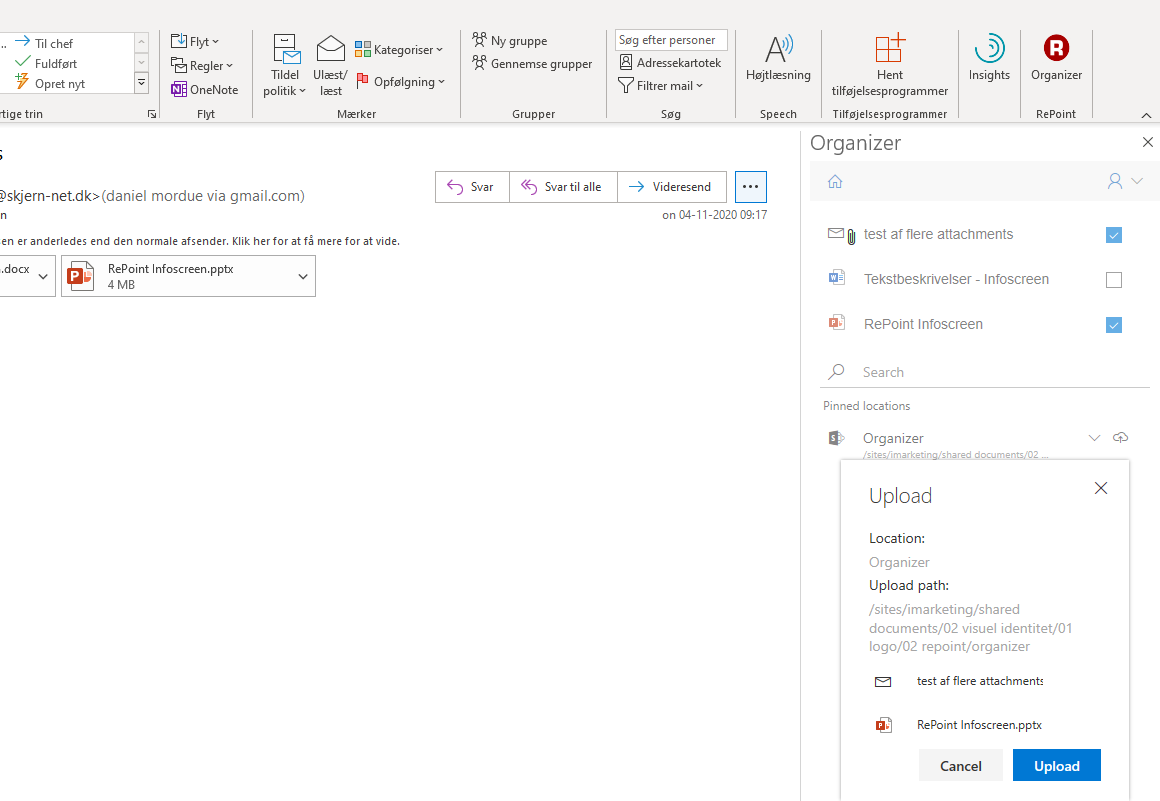Open Adressekartotek address book
The width and height of the screenshot is (1160, 801).
point(669,63)
